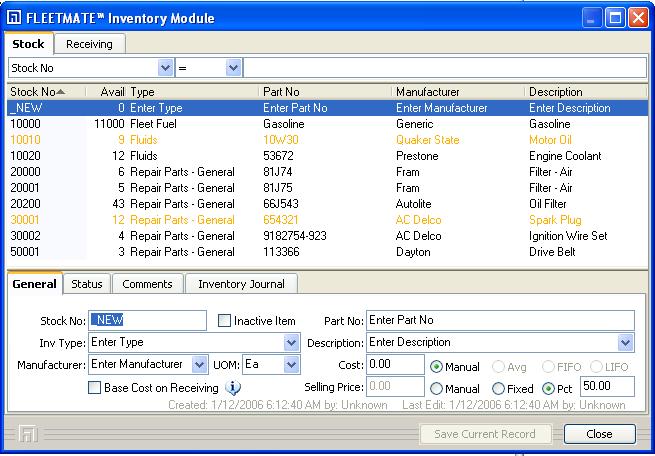Click the FLEETMATE logo in the bottom status bar
The width and height of the screenshot is (655, 456).
pos(28,434)
